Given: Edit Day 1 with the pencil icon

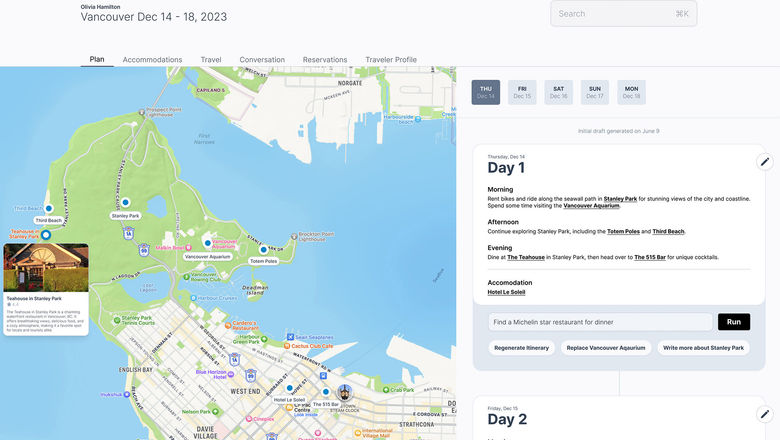Looking at the screenshot, I should [x=765, y=162].
